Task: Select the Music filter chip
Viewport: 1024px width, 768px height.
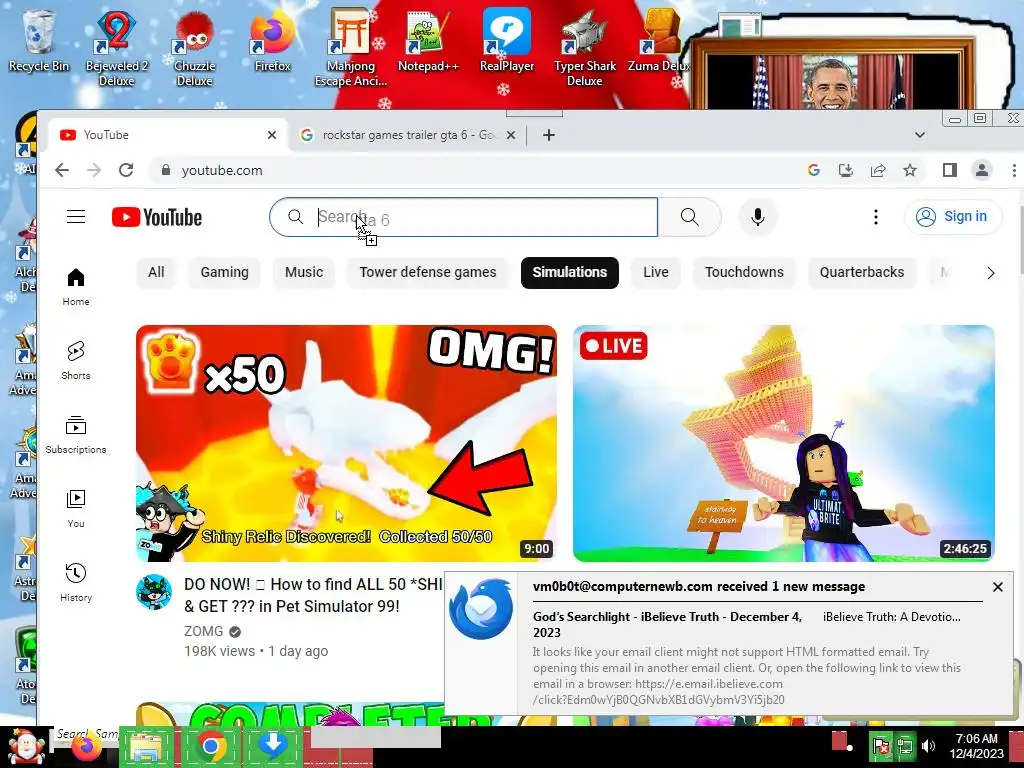Action: point(304,272)
